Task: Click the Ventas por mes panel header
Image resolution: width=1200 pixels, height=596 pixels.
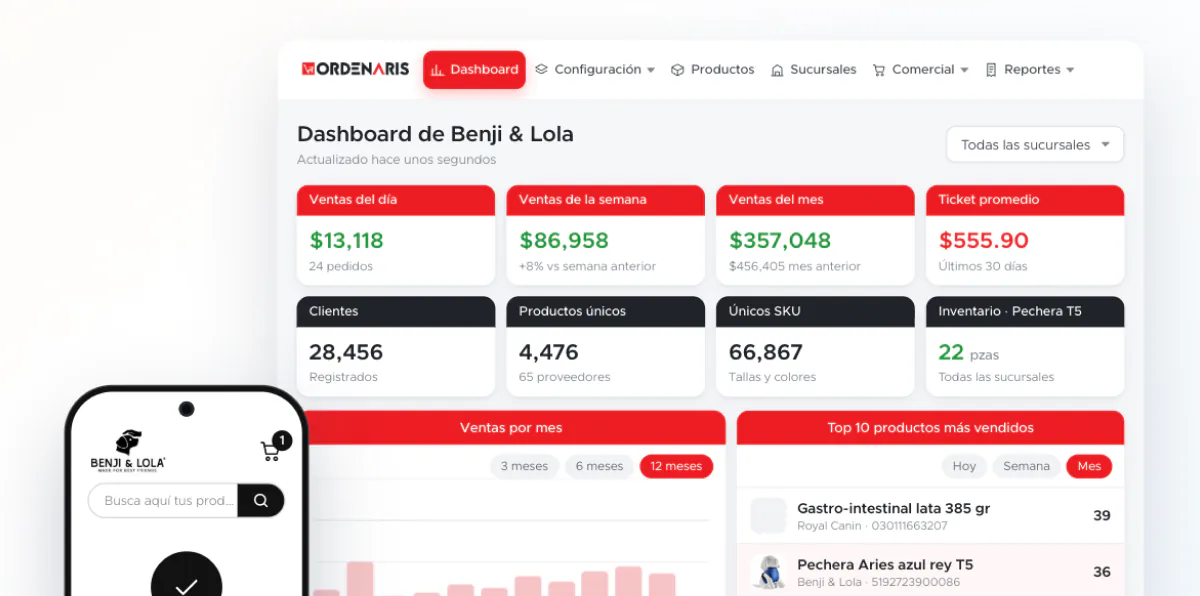Action: pos(511,428)
